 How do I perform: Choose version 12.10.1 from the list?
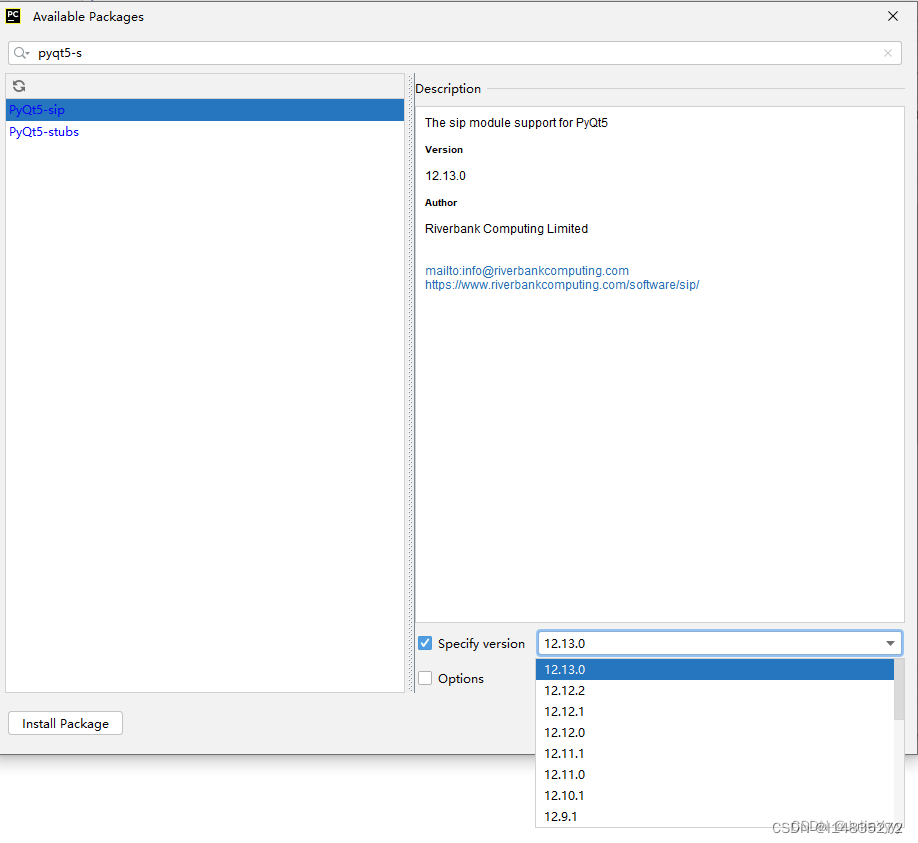(715, 796)
